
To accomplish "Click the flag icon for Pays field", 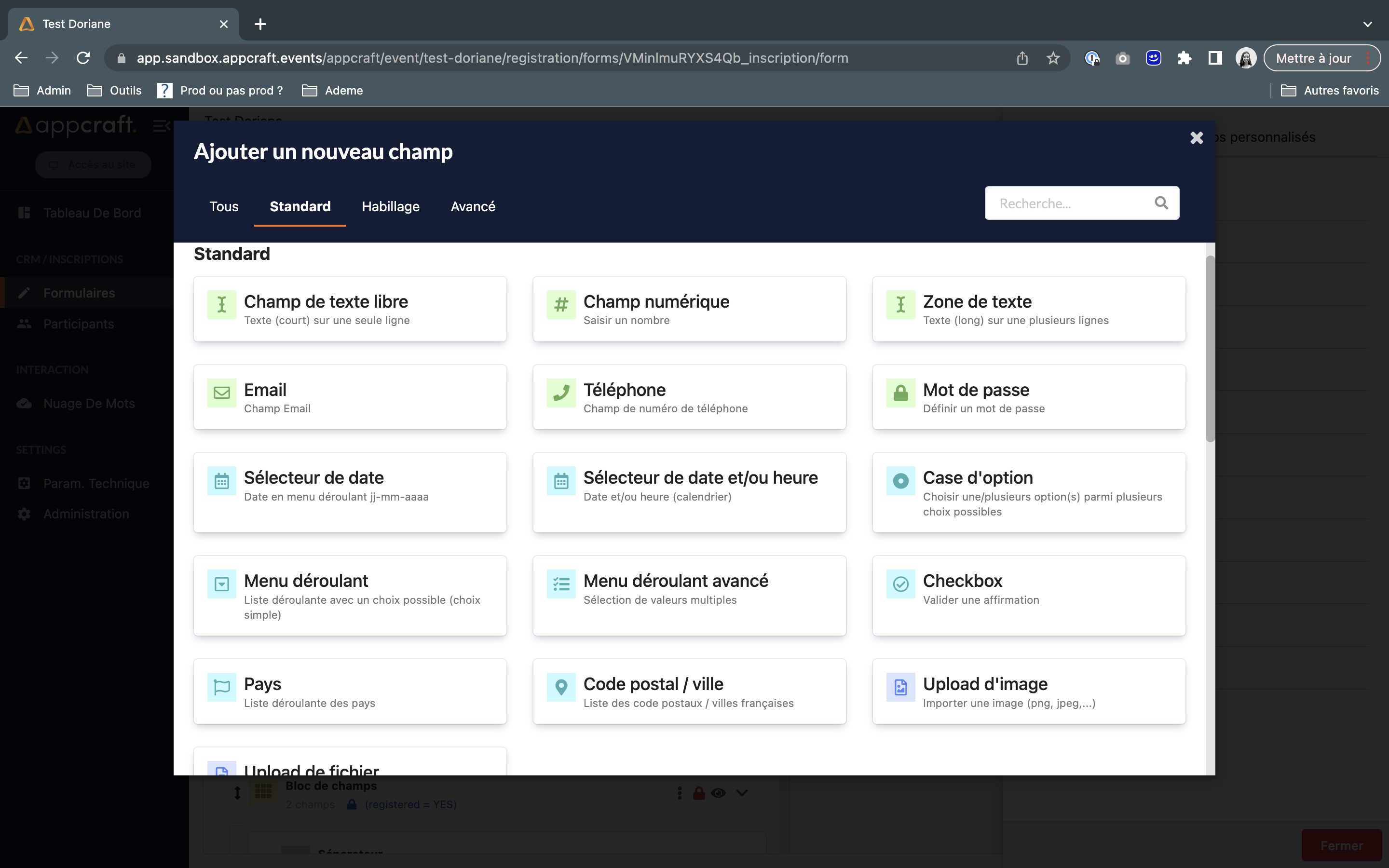I will [x=221, y=687].
